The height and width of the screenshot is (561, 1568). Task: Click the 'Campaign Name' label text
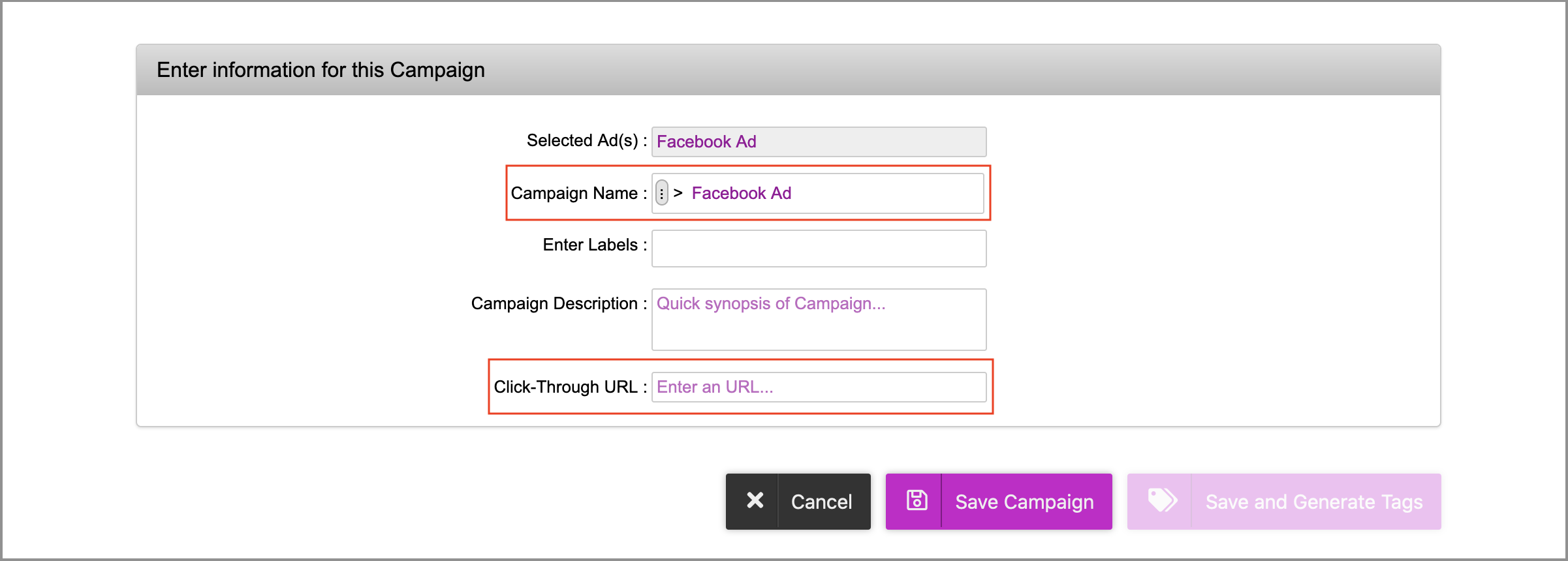click(x=574, y=193)
